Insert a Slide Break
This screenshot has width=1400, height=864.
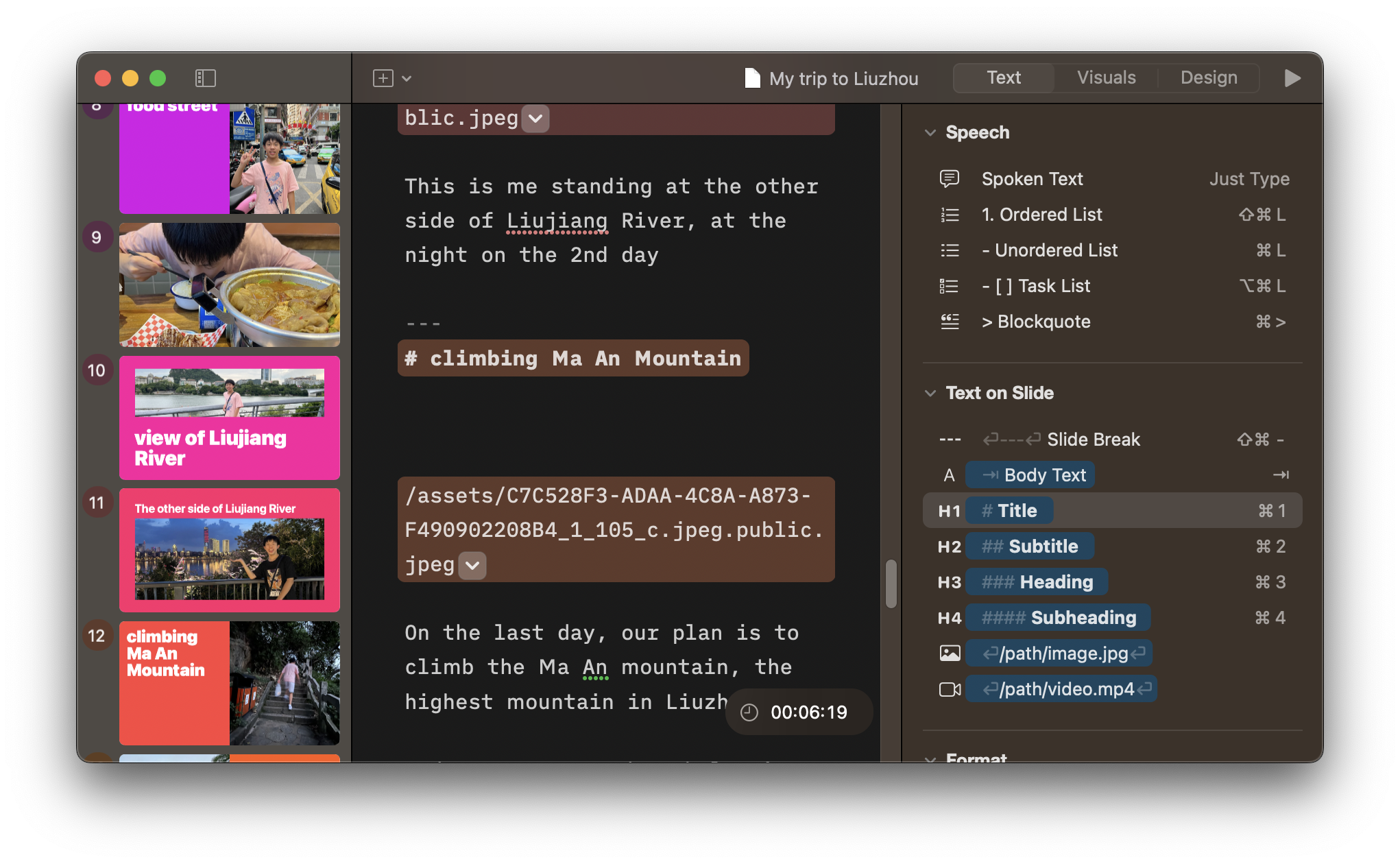click(1113, 440)
